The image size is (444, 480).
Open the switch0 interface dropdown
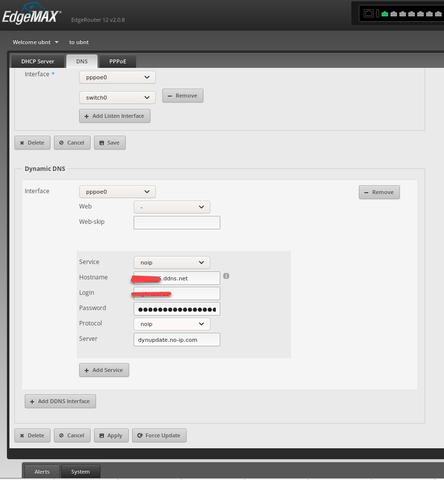point(117,98)
